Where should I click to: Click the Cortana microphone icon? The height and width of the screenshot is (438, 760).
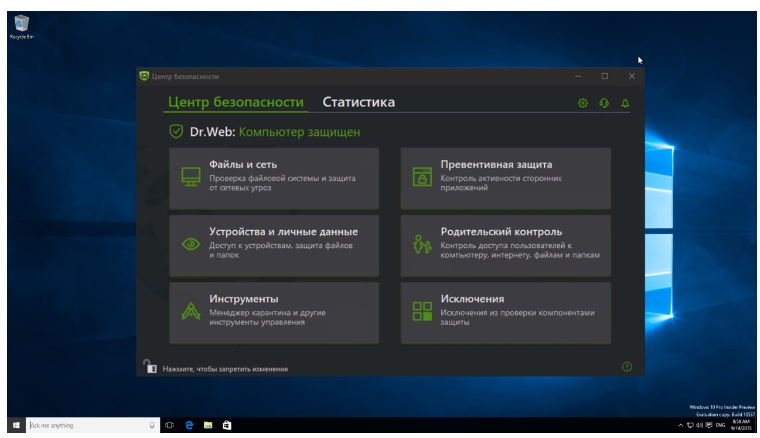click(152, 425)
